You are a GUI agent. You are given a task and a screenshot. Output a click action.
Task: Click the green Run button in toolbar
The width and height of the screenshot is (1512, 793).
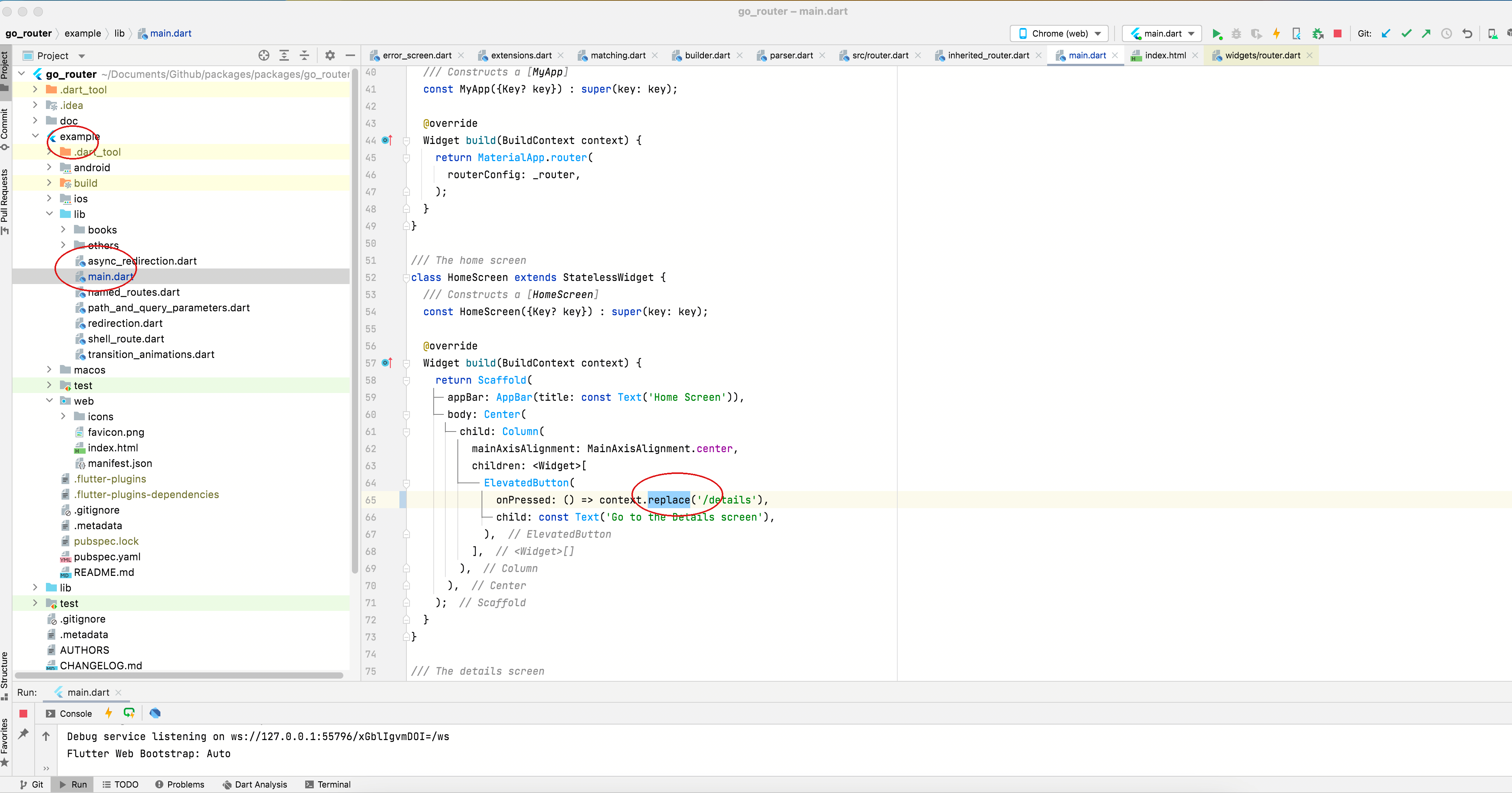[1216, 33]
